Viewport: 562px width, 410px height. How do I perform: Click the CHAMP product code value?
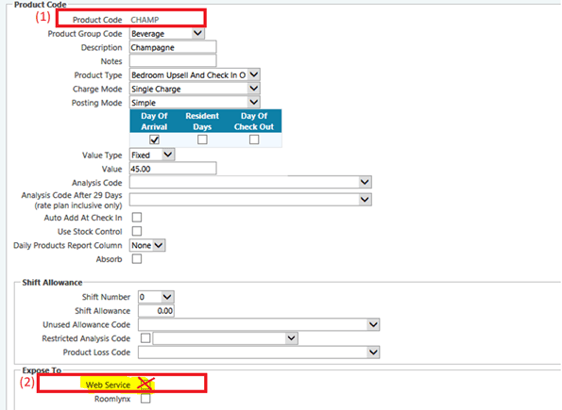click(145, 20)
